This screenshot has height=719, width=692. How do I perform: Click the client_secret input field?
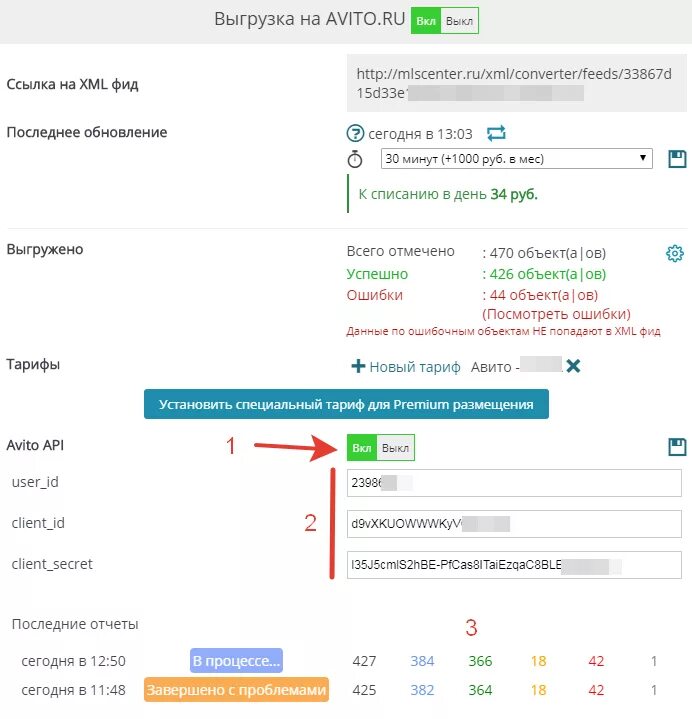[x=514, y=564]
